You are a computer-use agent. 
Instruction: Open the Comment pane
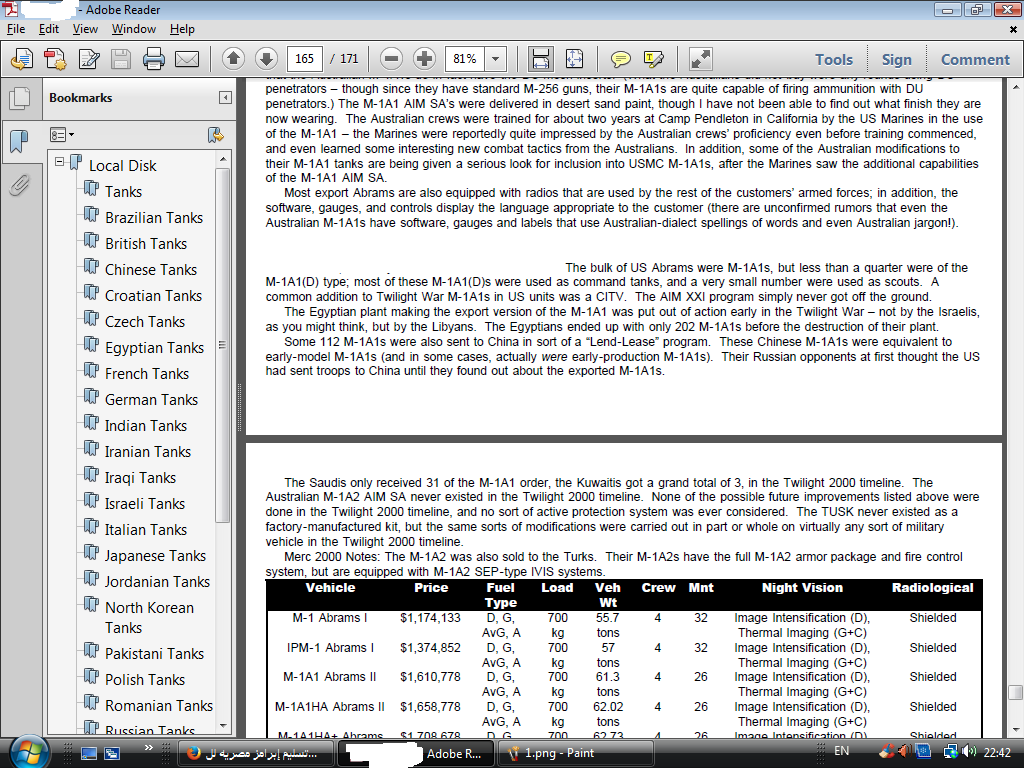pyautogui.click(x=975, y=59)
